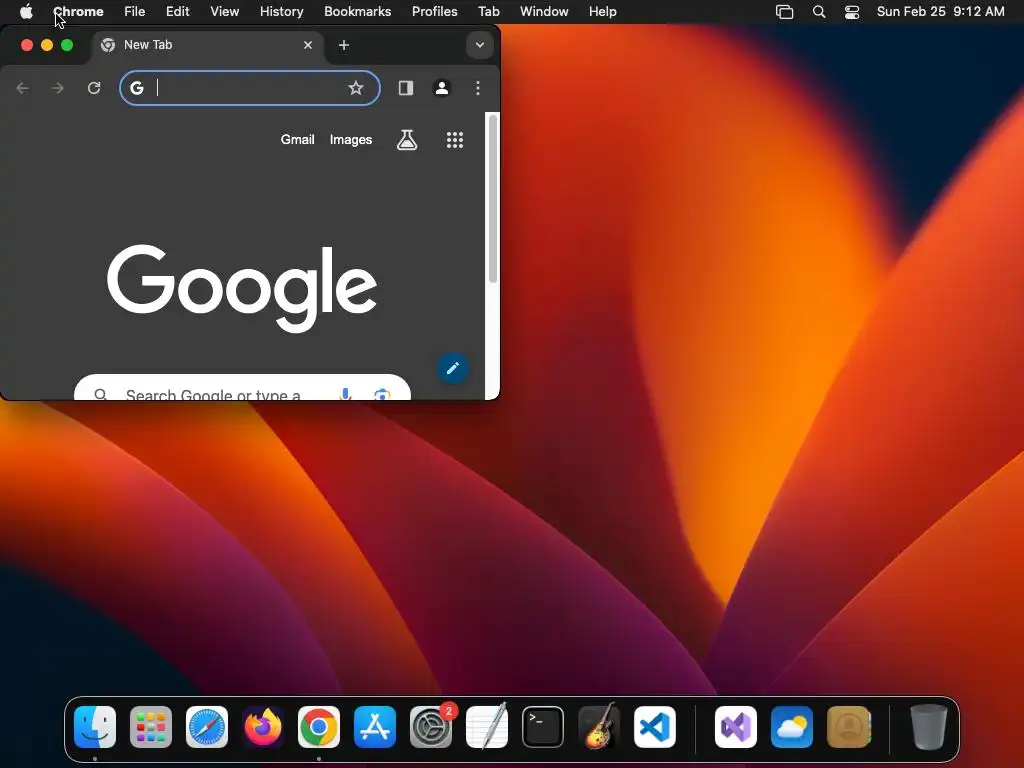Image resolution: width=1024 pixels, height=768 pixels.
Task: Open the View menu
Action: click(x=225, y=12)
